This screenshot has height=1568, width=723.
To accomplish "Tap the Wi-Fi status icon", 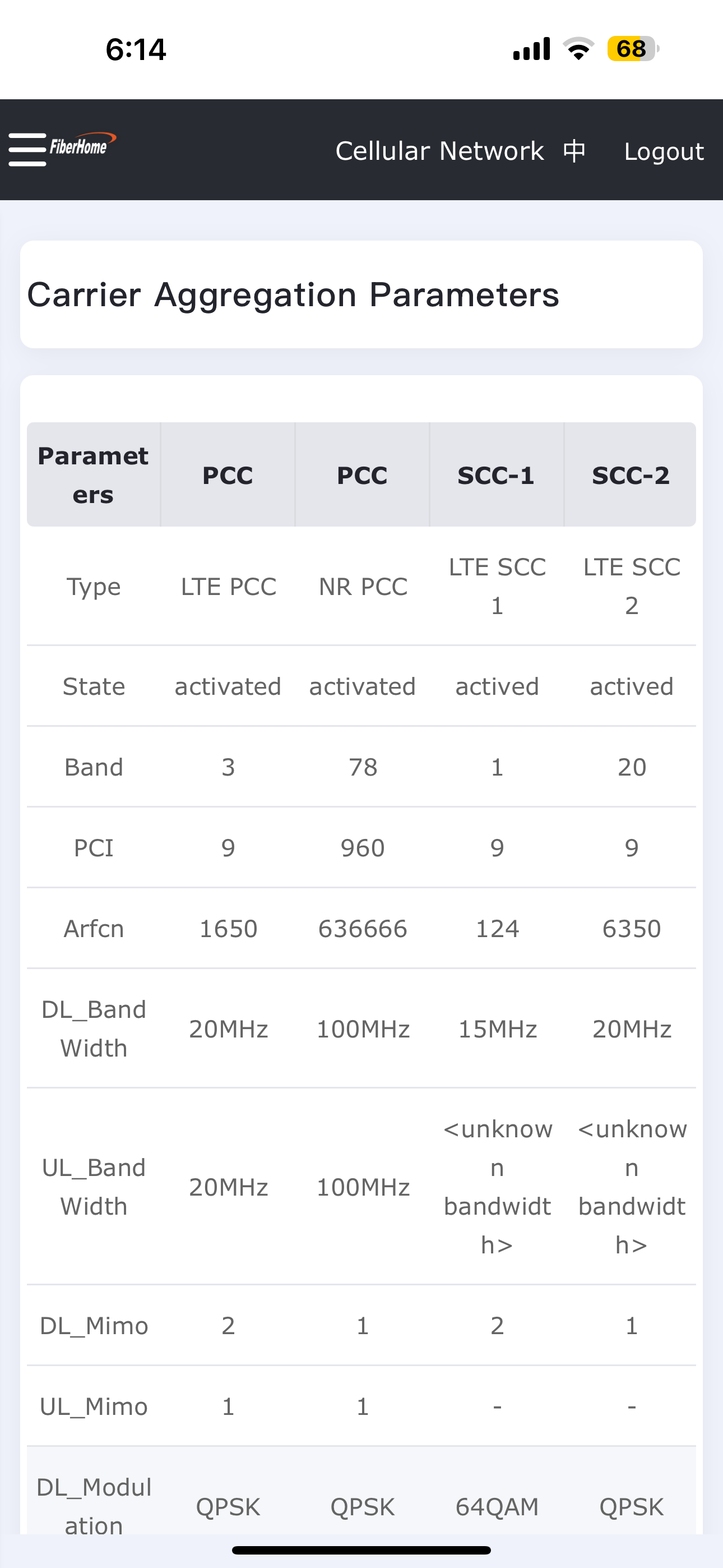I will coord(579,49).
